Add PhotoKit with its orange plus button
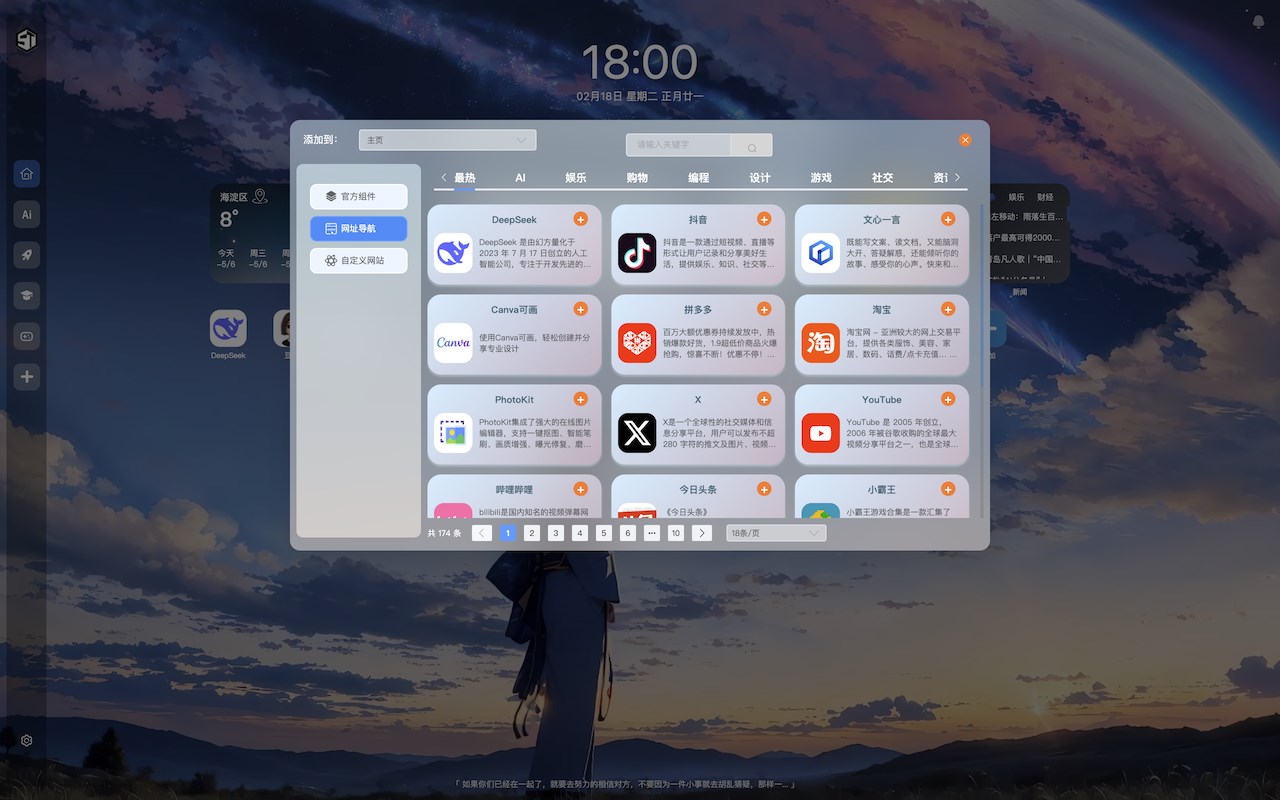The height and width of the screenshot is (800, 1280). point(580,399)
